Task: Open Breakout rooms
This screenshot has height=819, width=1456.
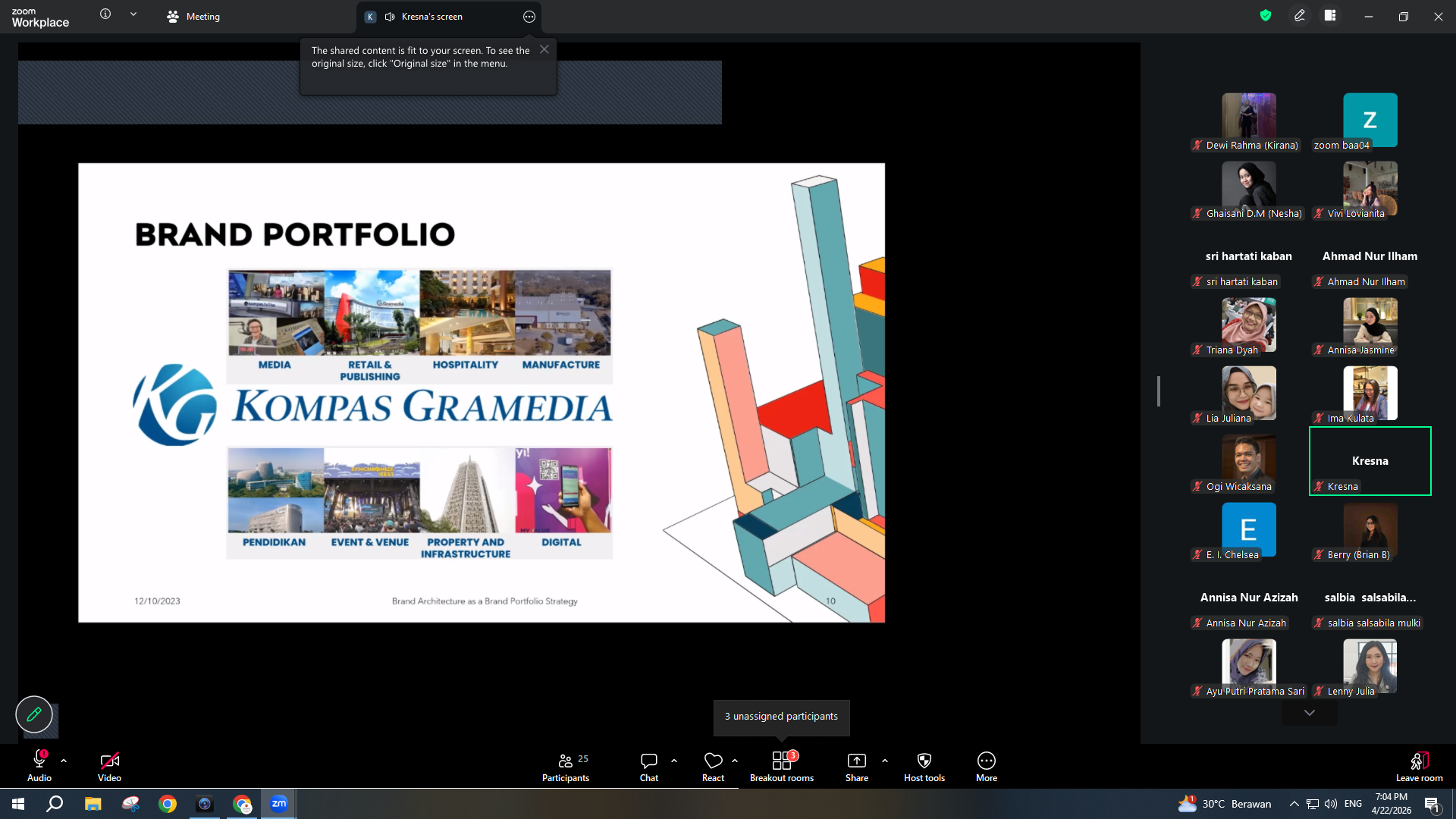Action: (782, 766)
